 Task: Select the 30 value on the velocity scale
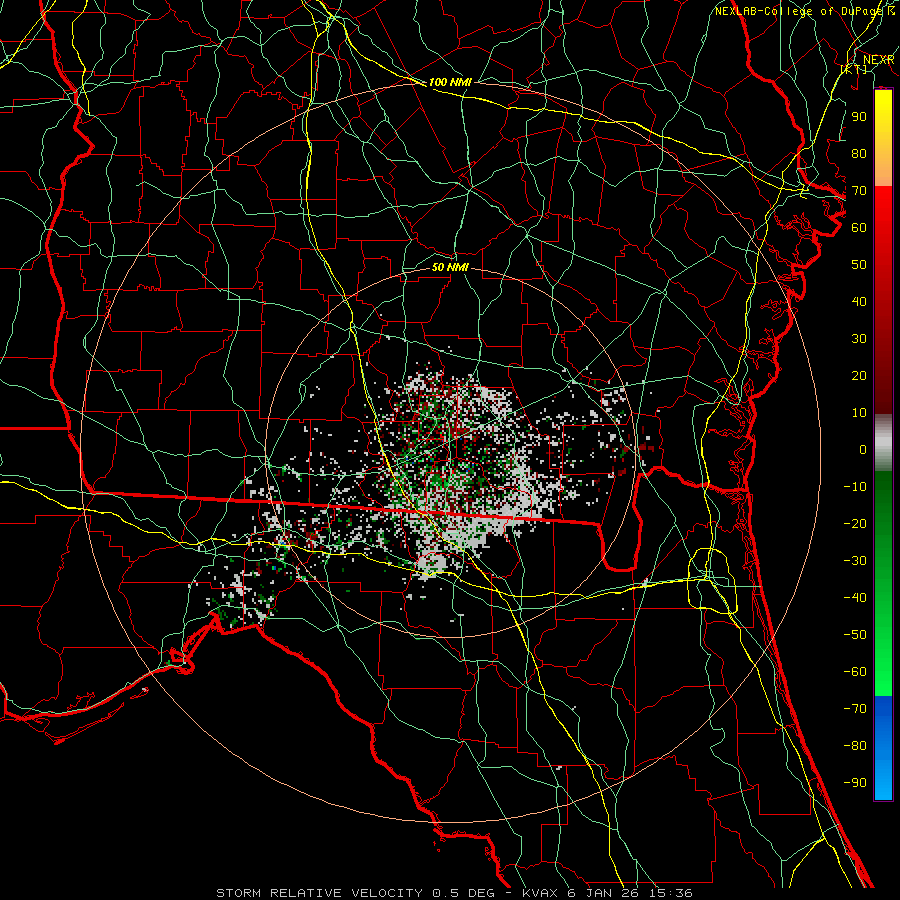[x=859, y=339]
